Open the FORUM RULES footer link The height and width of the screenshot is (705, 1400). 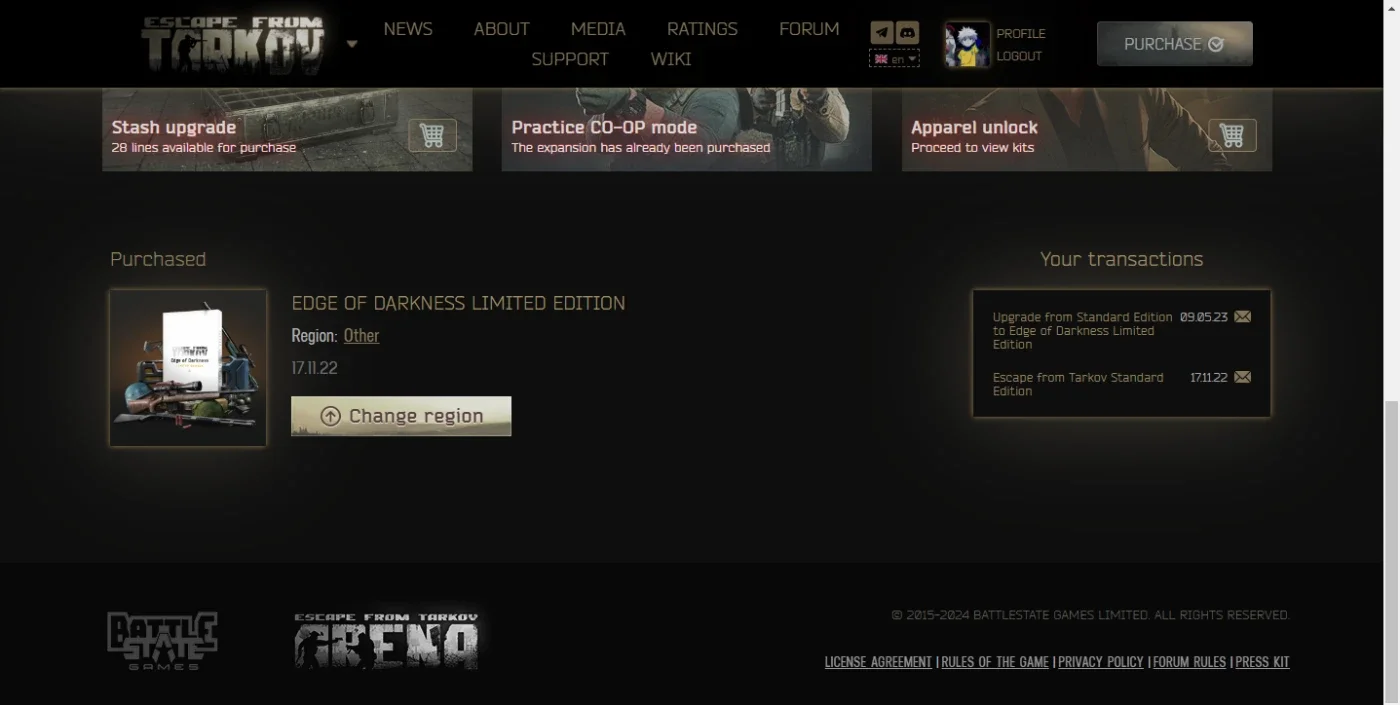pos(1189,662)
